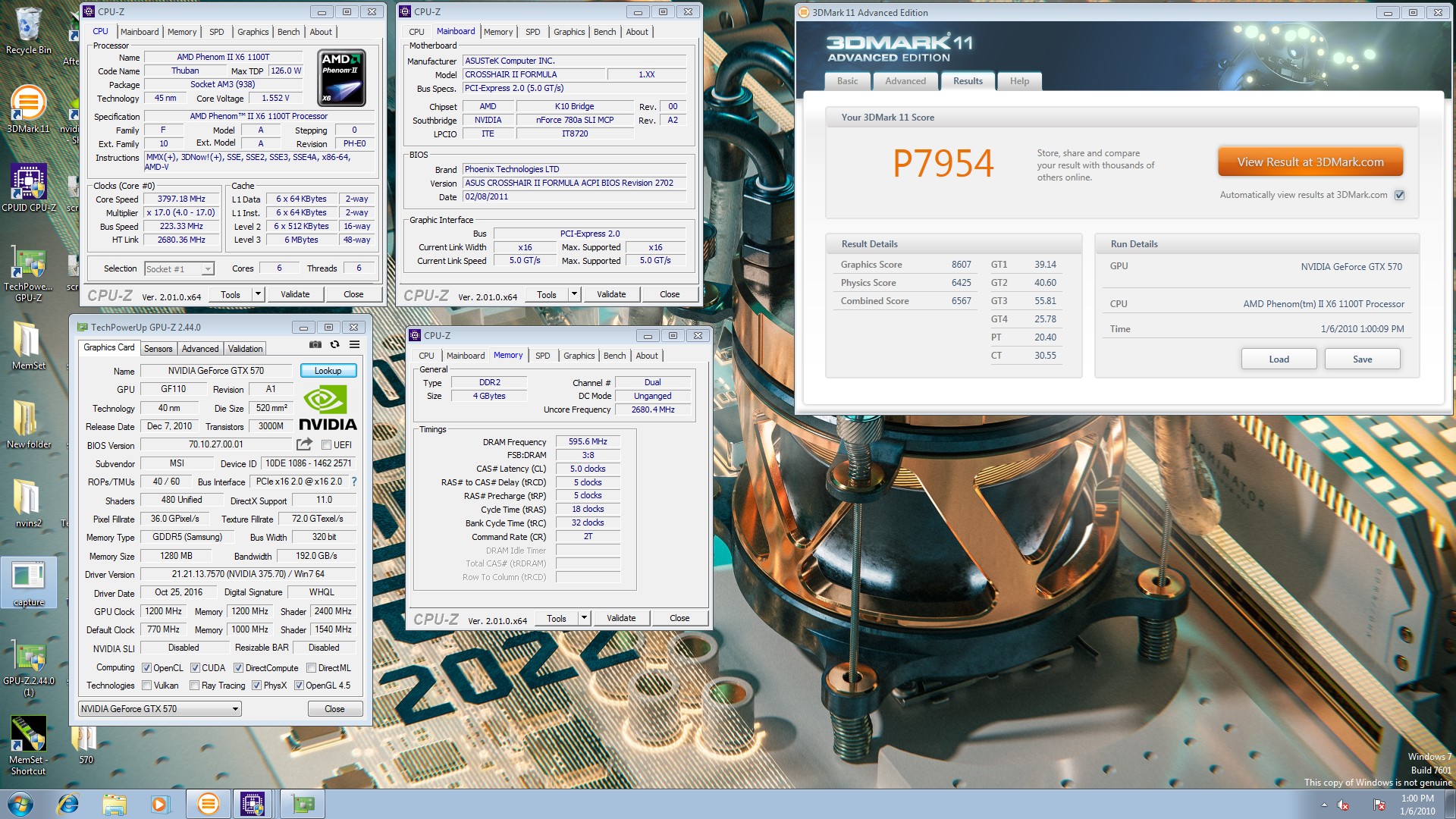Click the BIOS export arrow icon in GPU-Z
1456x819 pixels.
pos(304,444)
